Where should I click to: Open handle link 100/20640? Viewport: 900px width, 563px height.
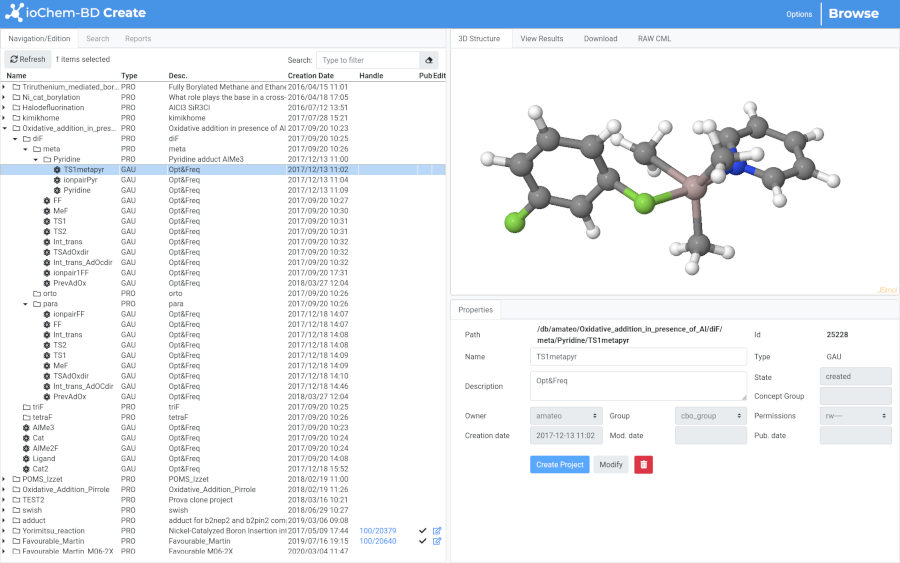click(378, 541)
